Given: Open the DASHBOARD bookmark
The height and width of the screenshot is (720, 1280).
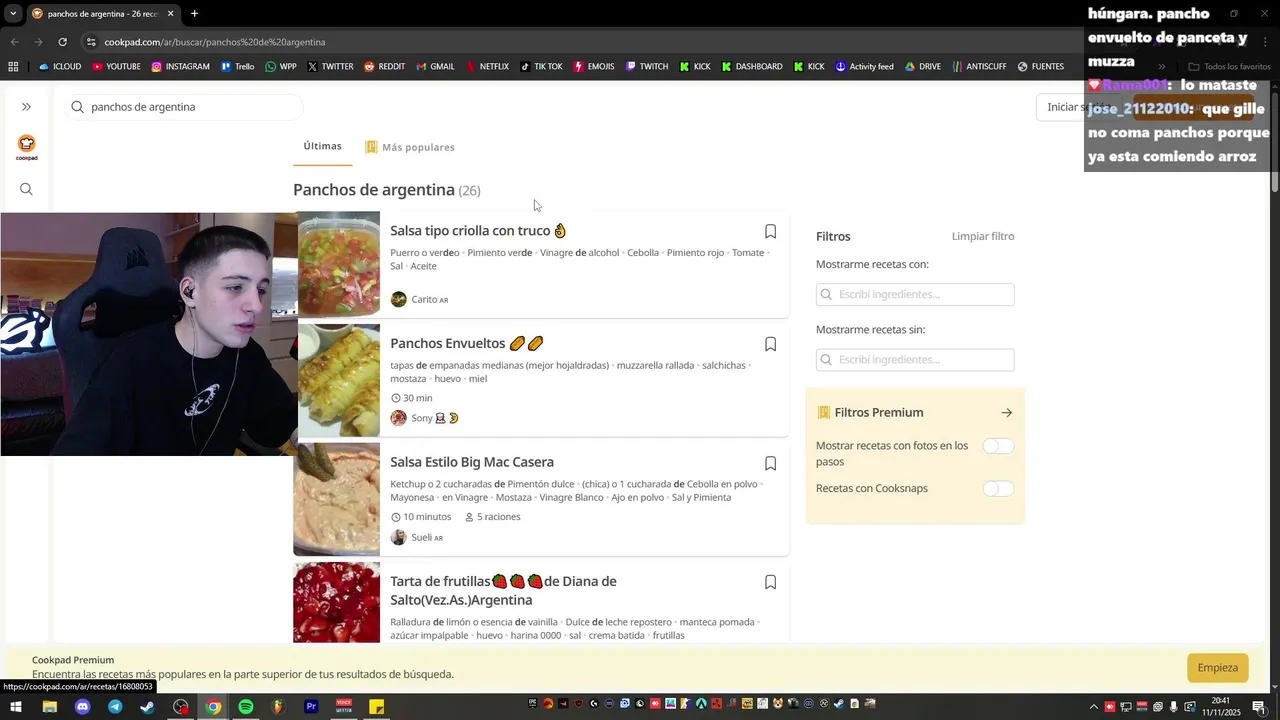Looking at the screenshot, I should pyautogui.click(x=751, y=67).
